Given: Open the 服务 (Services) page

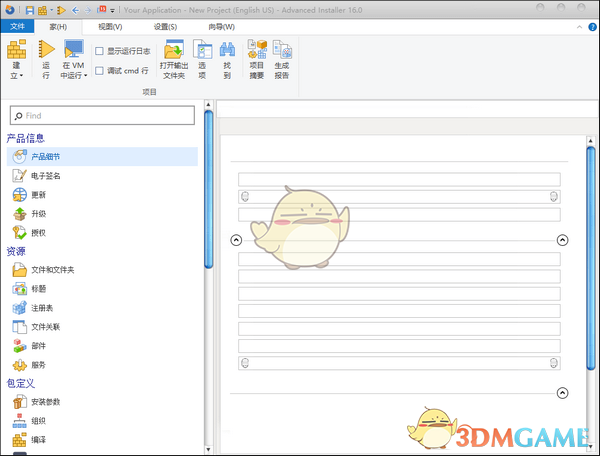Looking at the screenshot, I should click(x=29, y=365).
